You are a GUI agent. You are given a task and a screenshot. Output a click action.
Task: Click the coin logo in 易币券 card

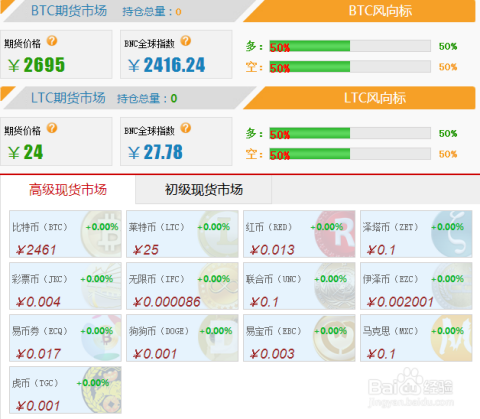(x=101, y=338)
